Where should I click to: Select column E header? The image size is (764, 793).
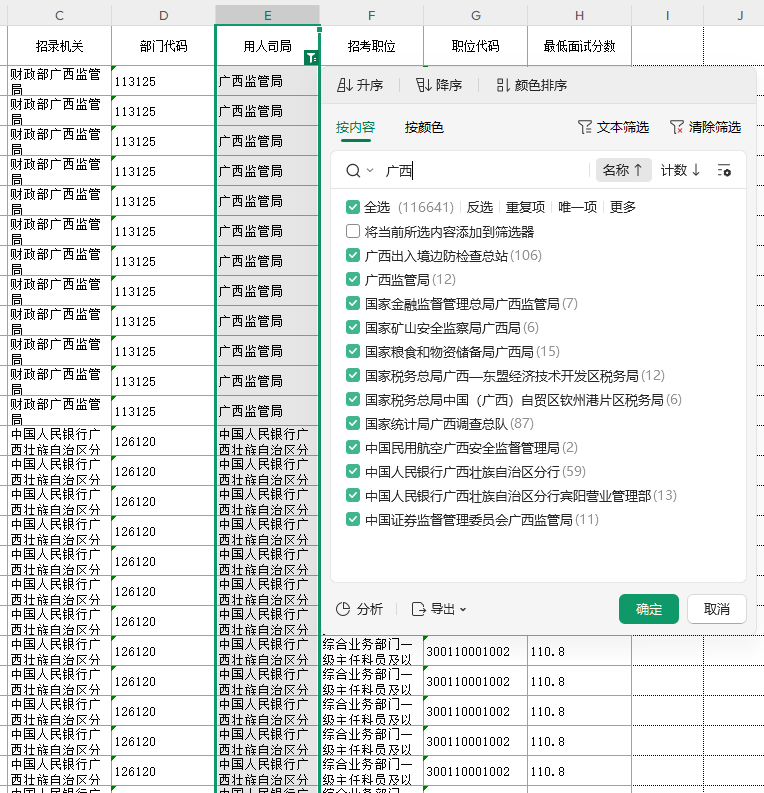tap(267, 16)
